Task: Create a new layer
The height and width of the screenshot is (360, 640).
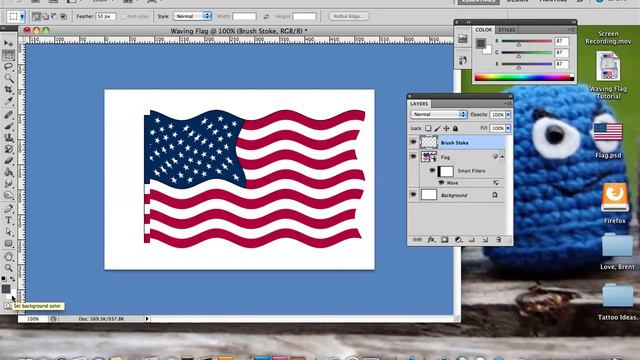Action: coord(485,240)
